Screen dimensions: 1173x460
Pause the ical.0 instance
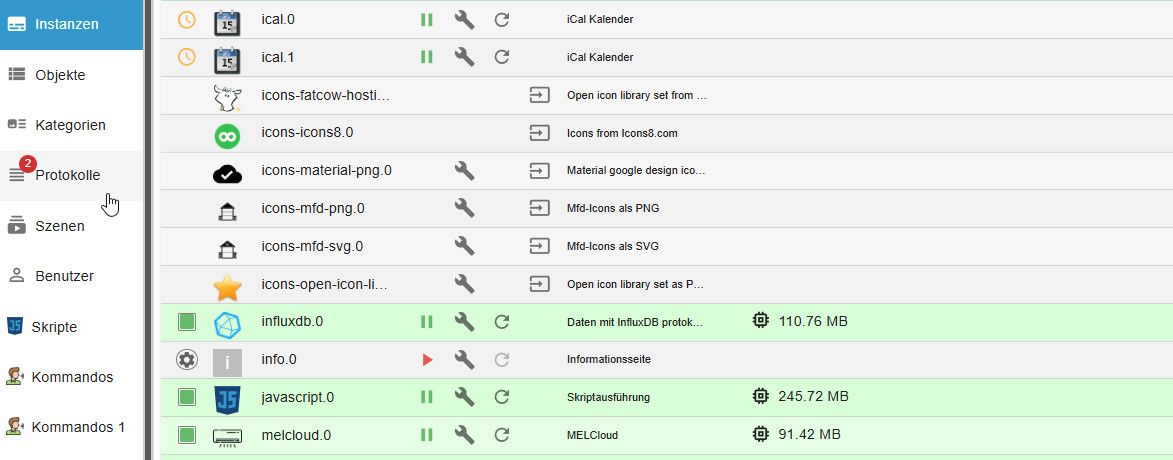tap(427, 19)
